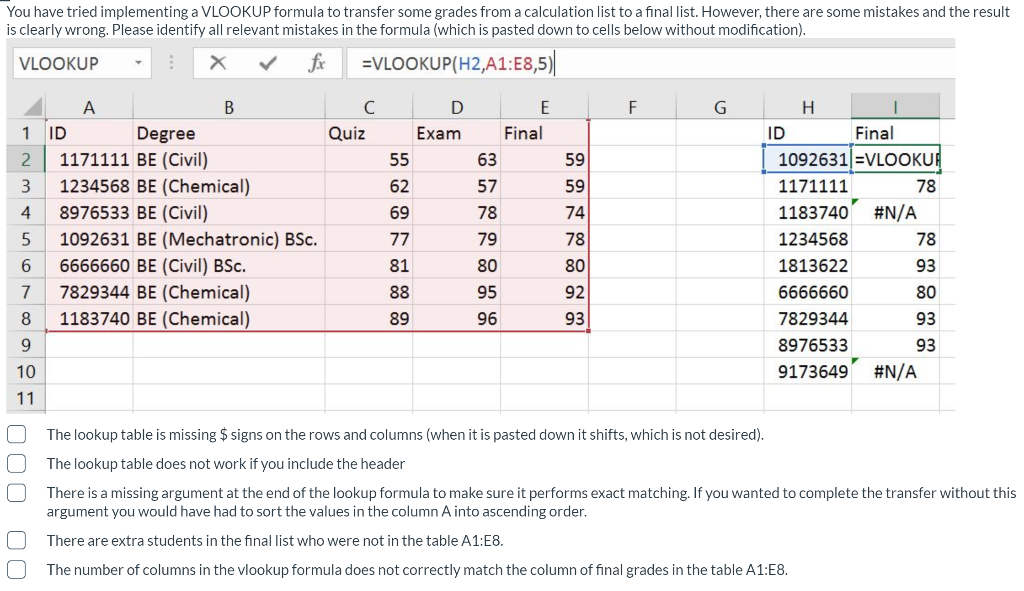Select cell H2 containing 1092631

810,158
